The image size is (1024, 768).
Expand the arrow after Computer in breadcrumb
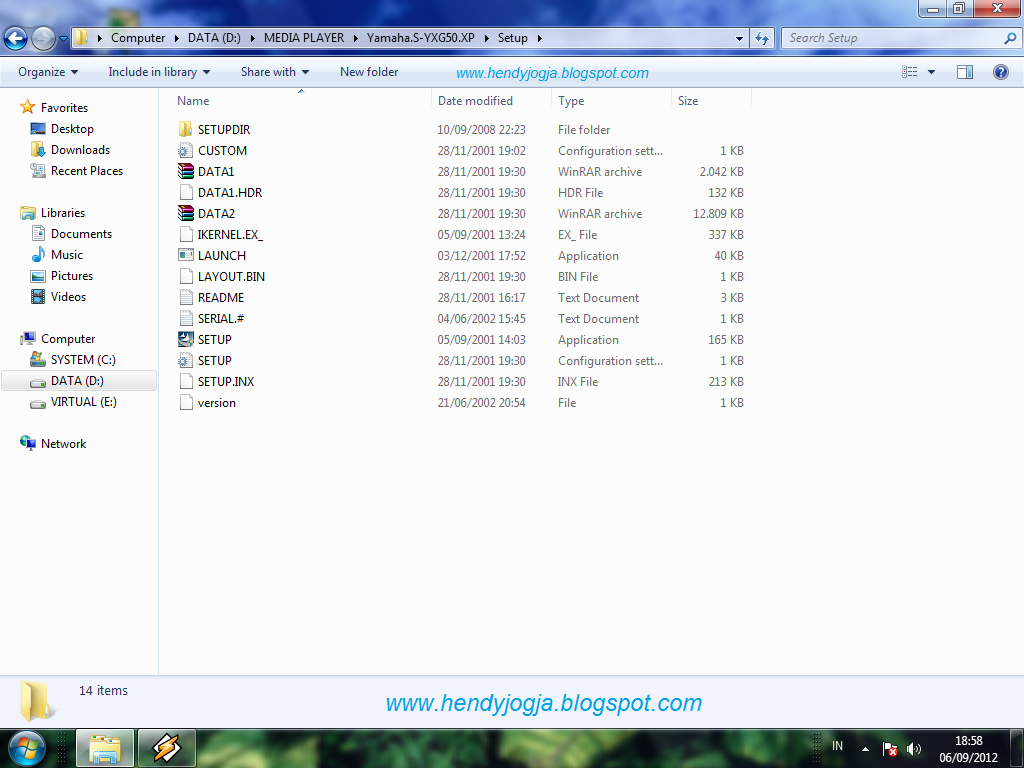177,39
